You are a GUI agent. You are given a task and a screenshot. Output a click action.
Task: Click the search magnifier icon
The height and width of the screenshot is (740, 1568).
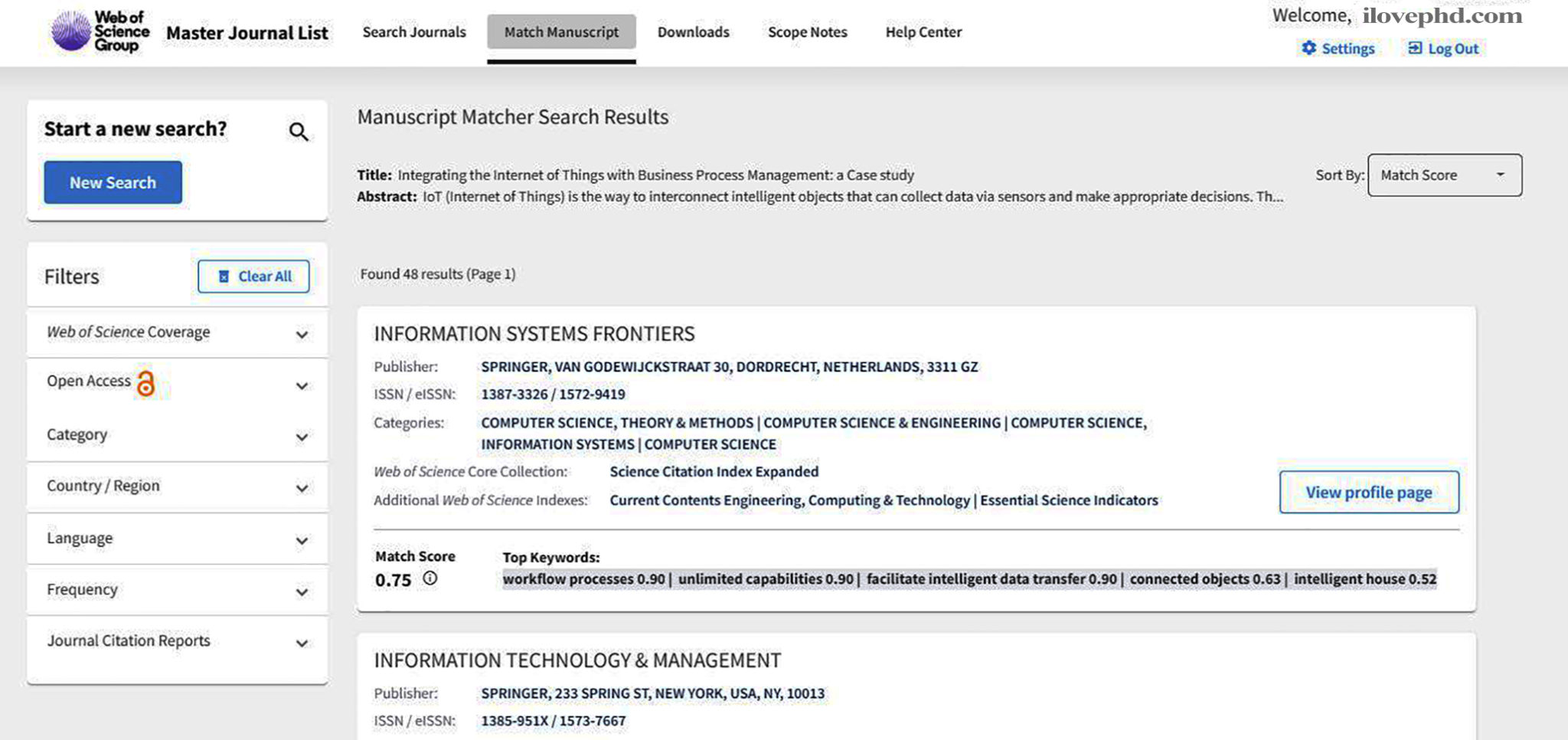[299, 132]
